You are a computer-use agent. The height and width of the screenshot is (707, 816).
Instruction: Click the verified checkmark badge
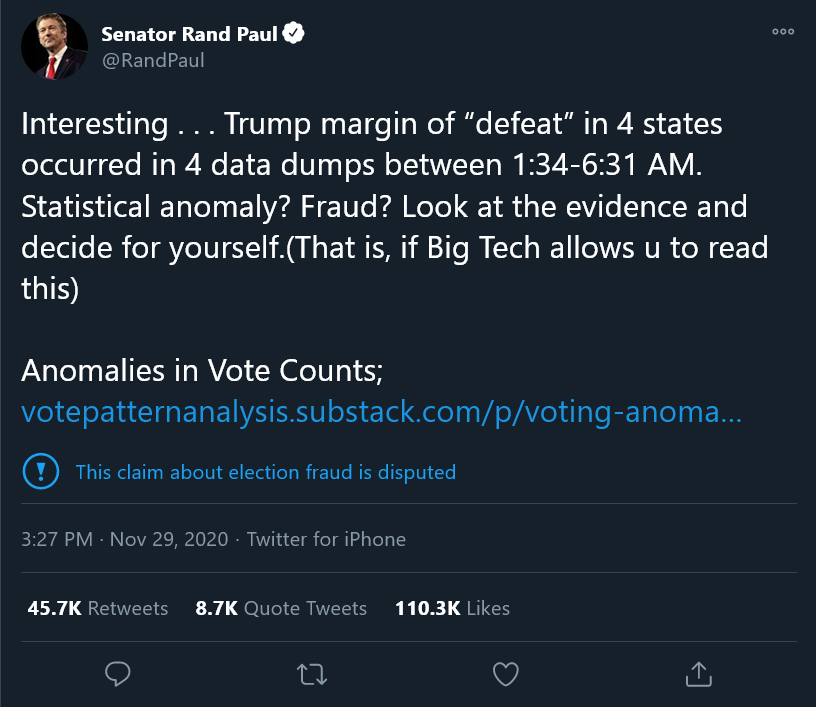click(294, 33)
